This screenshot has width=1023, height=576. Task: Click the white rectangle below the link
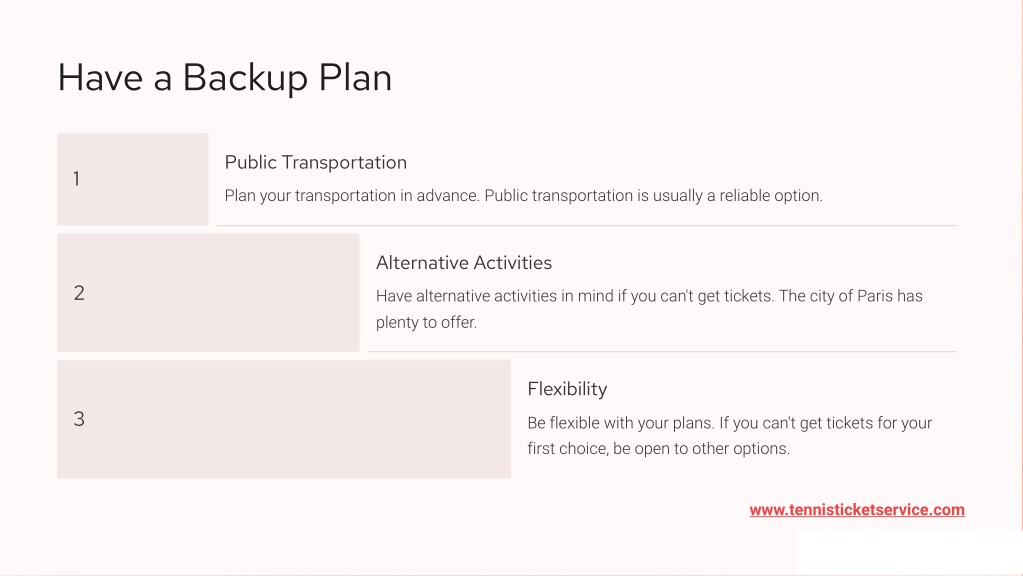(x=910, y=553)
